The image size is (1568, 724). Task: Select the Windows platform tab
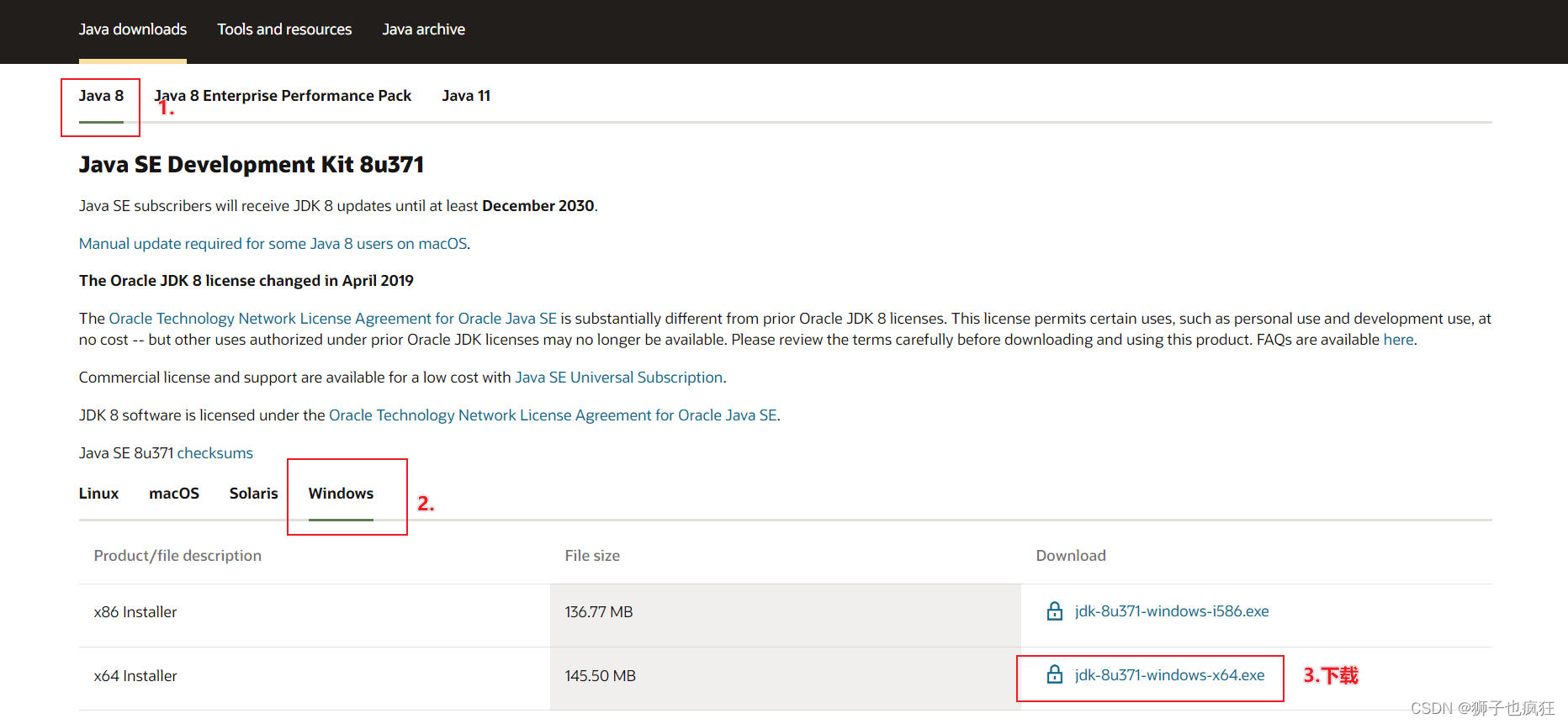point(341,494)
